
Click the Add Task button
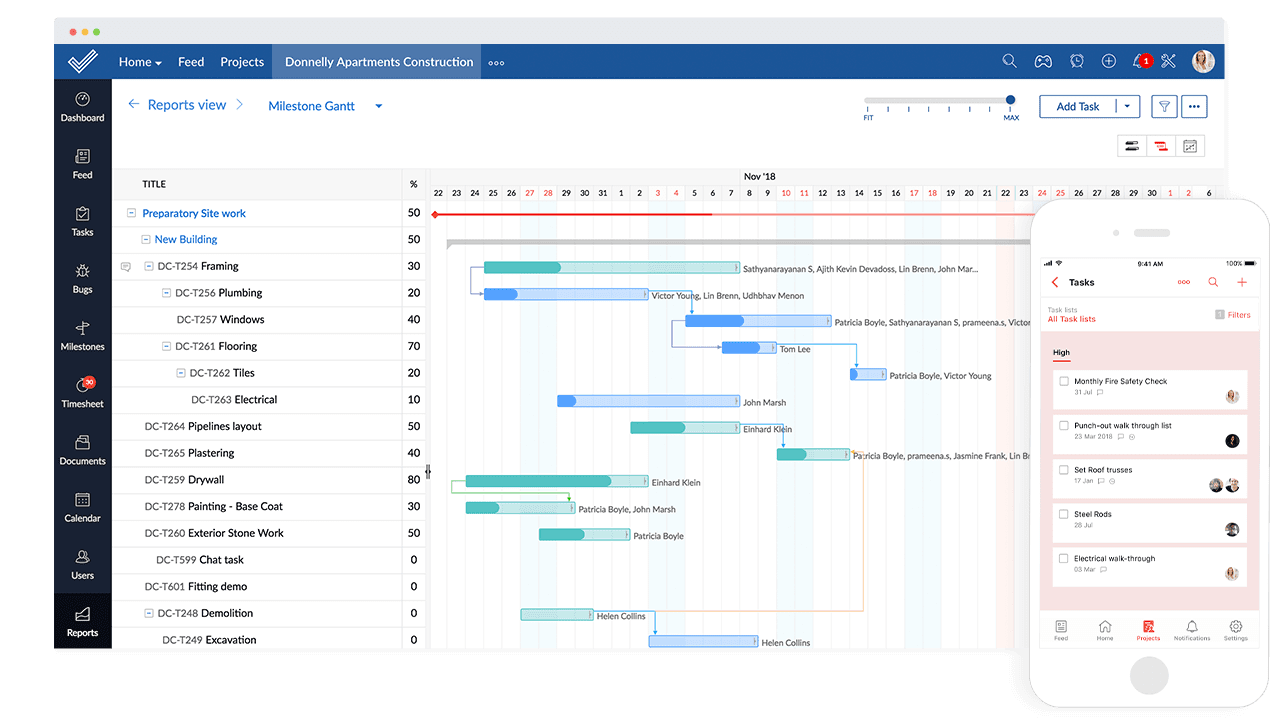coord(1077,107)
